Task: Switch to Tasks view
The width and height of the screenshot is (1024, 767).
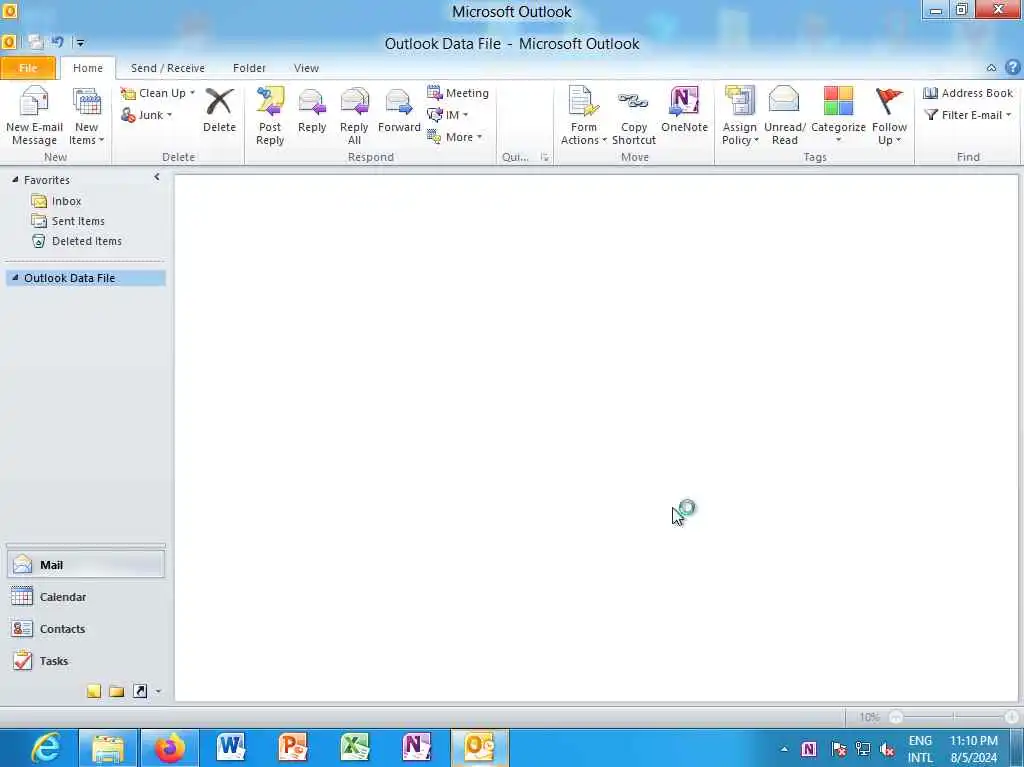Action: click(x=86, y=661)
